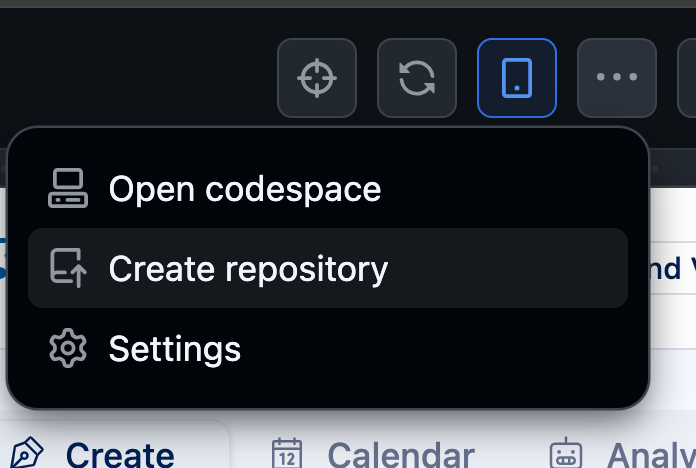The image size is (696, 468).
Task: Click the repository upload arrow icon
Action: (68, 268)
